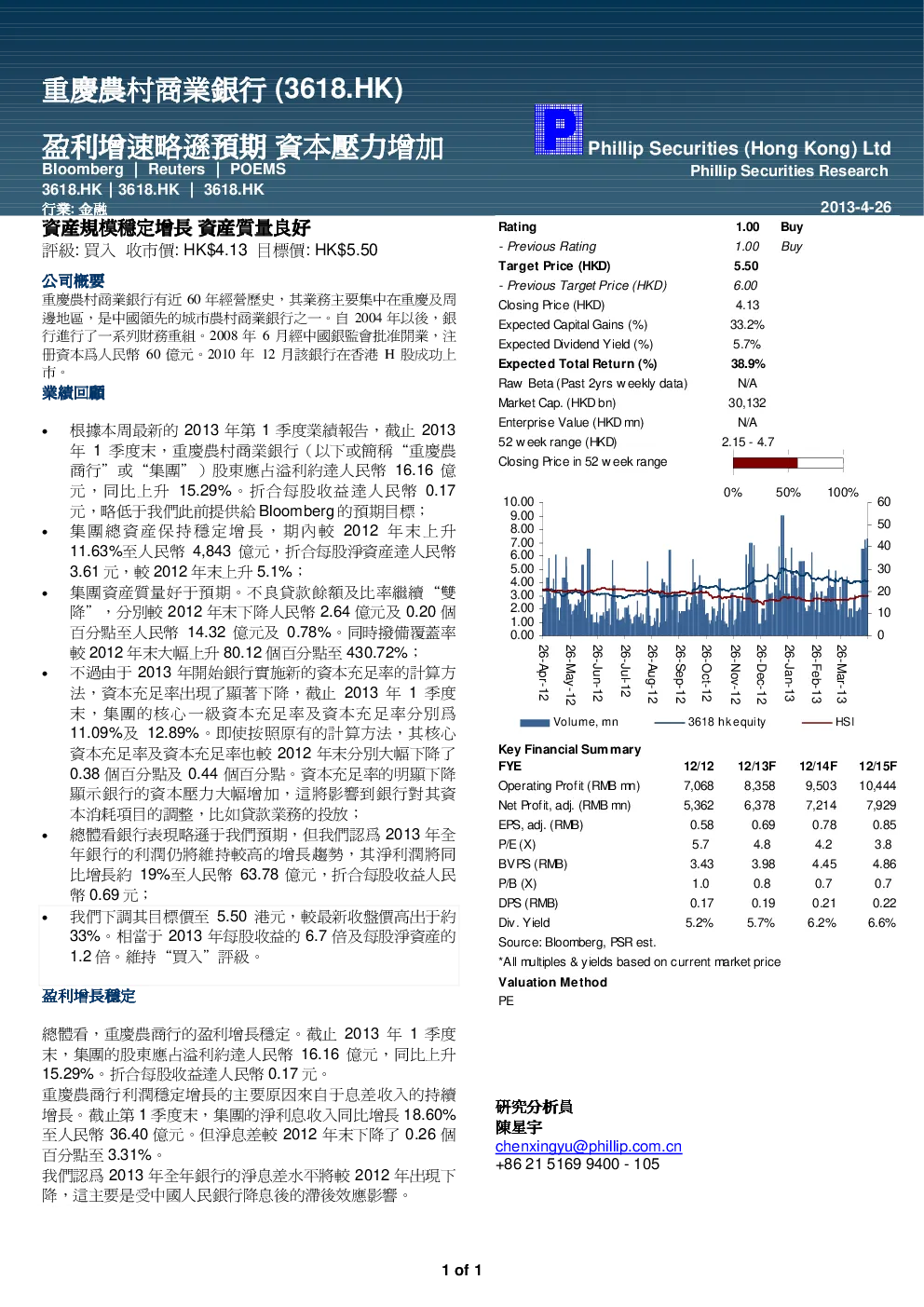Click the heading 資産規模穩定增長 資産質量良好
The width and height of the screenshot is (924, 1307).
(176, 228)
